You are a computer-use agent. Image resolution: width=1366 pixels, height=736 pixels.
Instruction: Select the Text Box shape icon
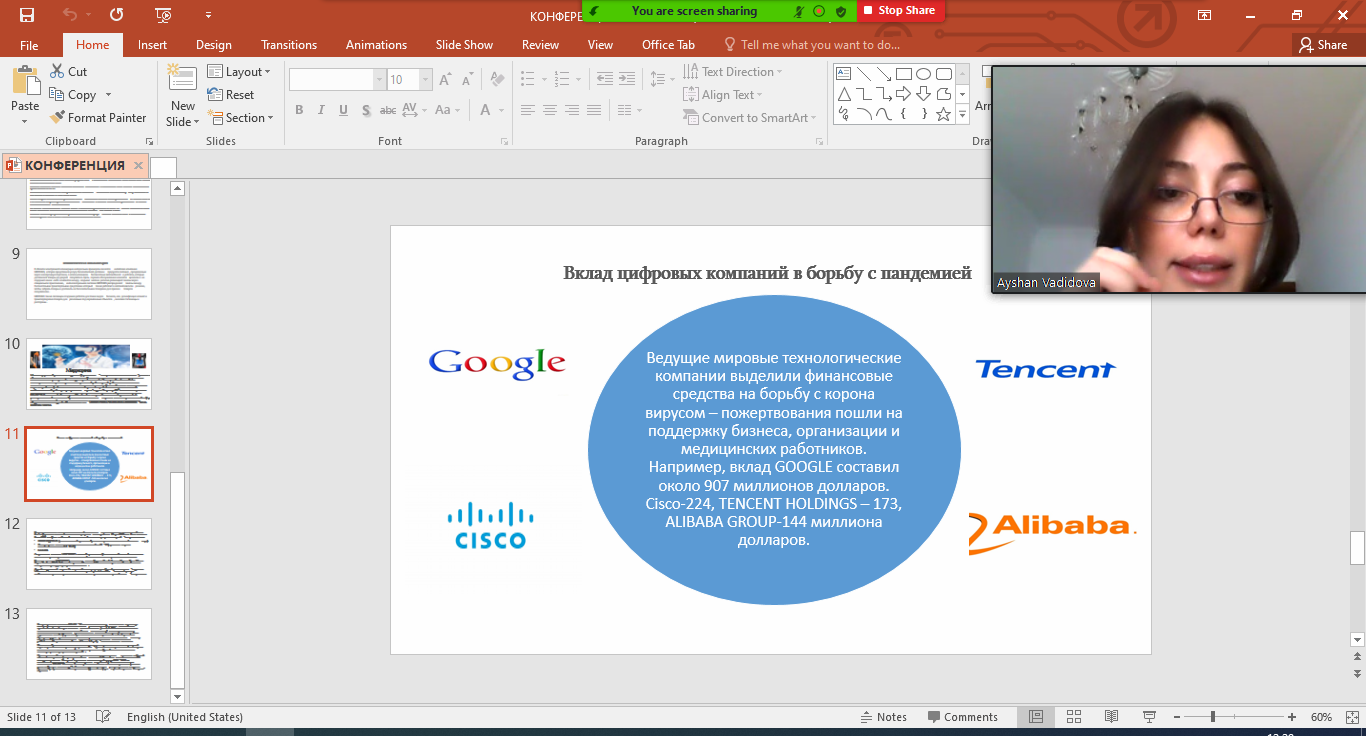tap(843, 74)
